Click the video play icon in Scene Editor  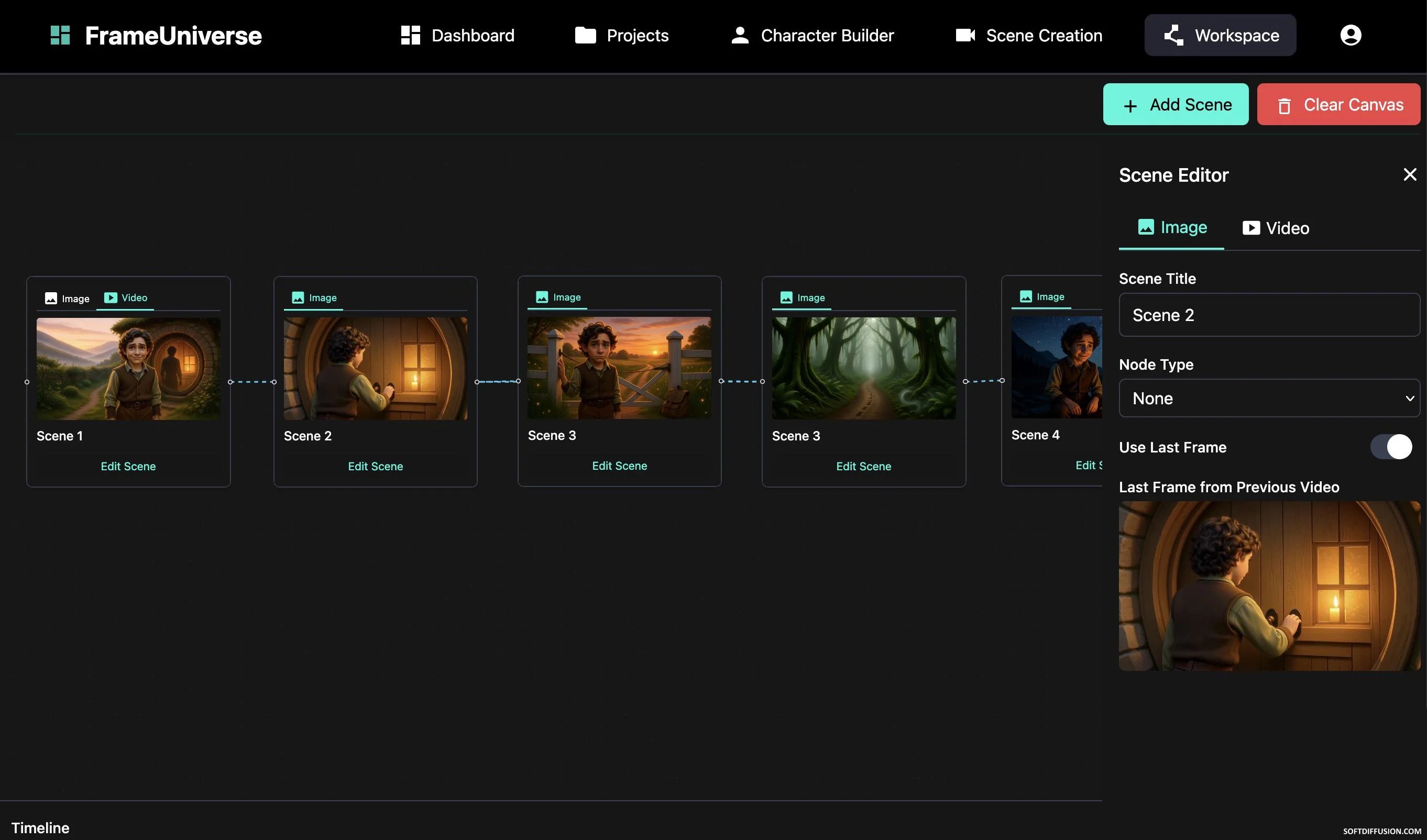[1252, 228]
